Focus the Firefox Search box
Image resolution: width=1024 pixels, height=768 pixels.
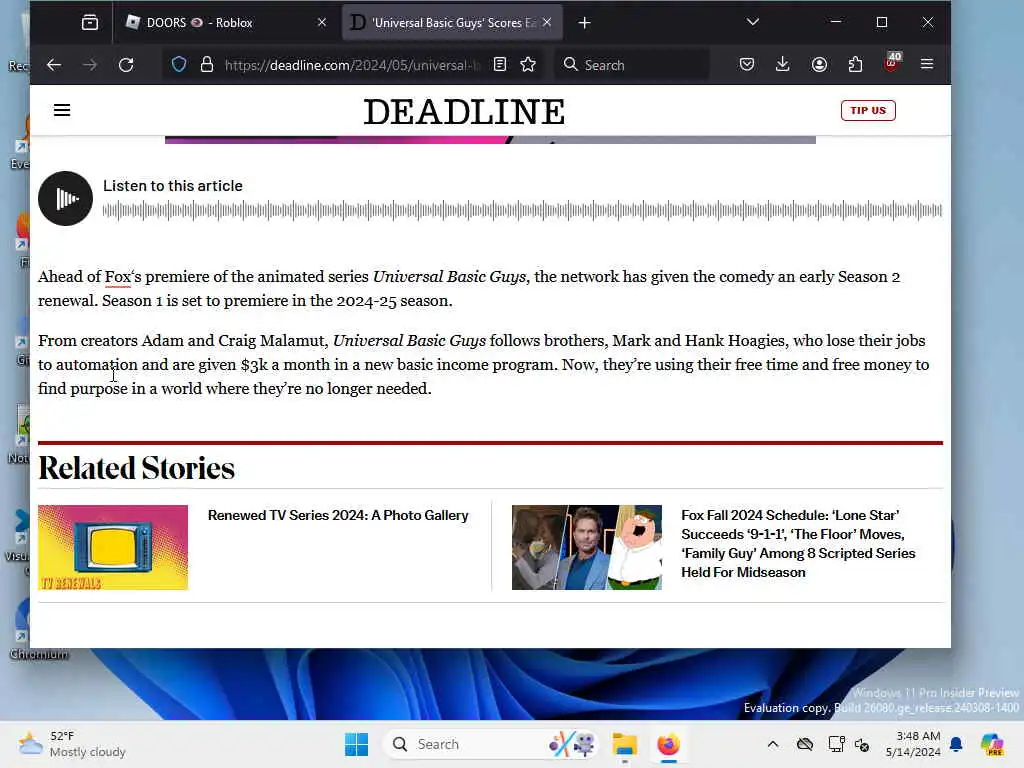pyautogui.click(x=632, y=65)
